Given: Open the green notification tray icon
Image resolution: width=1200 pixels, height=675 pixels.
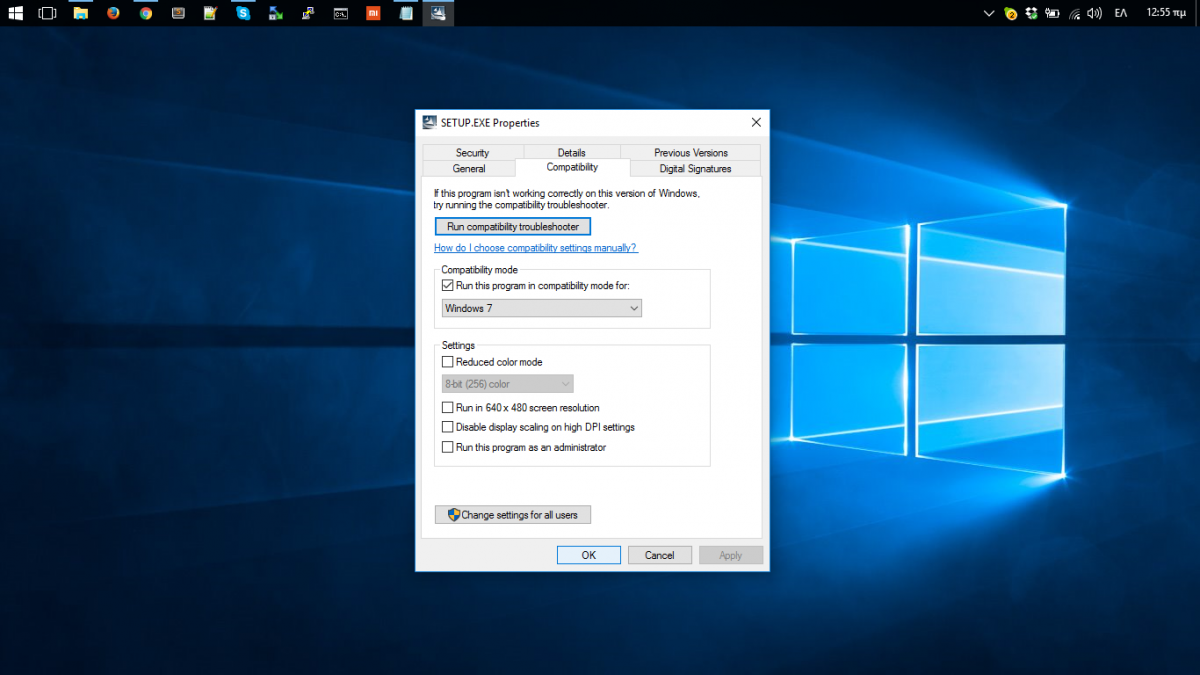Looking at the screenshot, I should (x=1011, y=14).
